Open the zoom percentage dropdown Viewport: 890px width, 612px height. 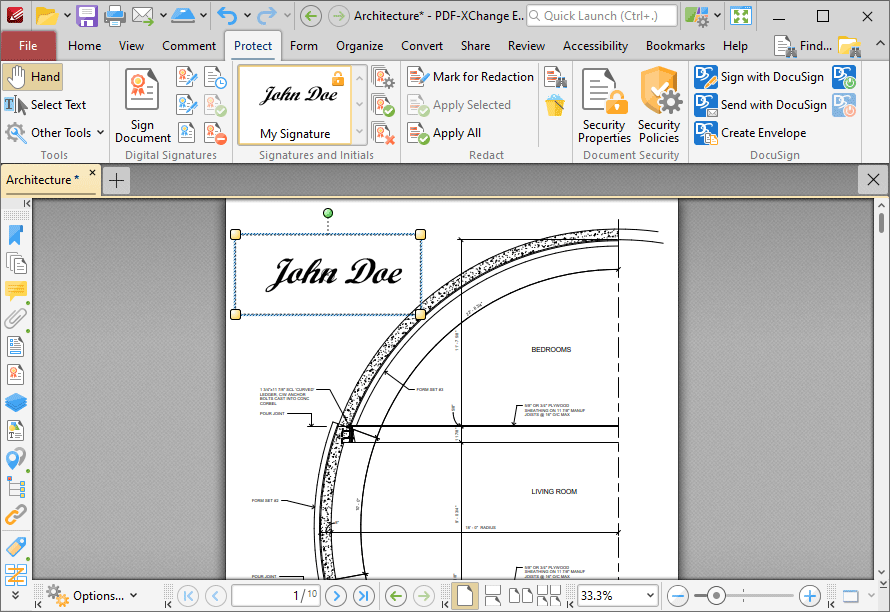[x=650, y=597]
